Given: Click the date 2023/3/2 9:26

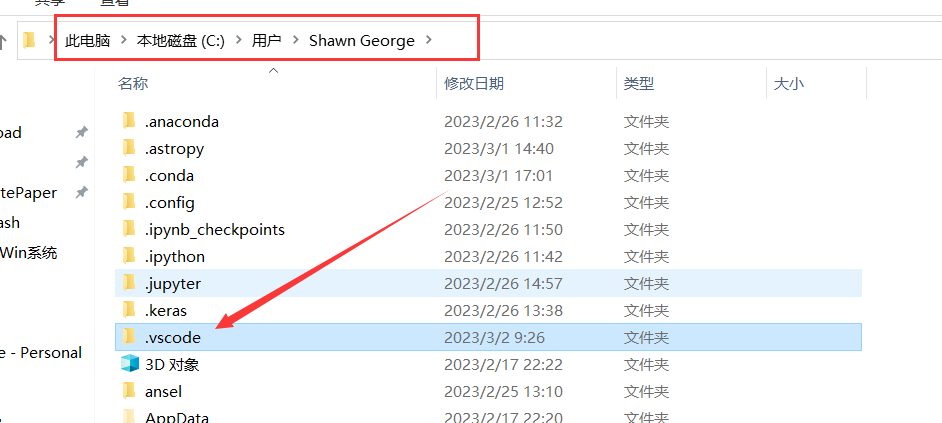Looking at the screenshot, I should coord(494,338).
